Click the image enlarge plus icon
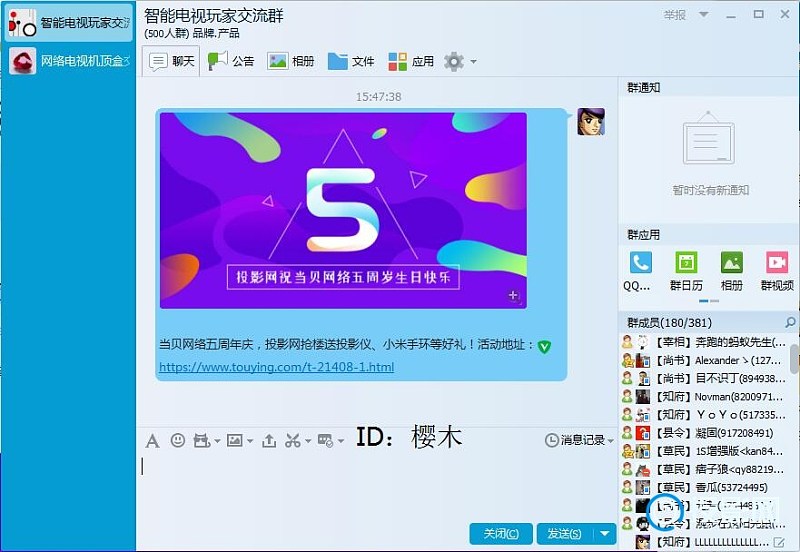This screenshot has width=800, height=552. click(x=513, y=295)
